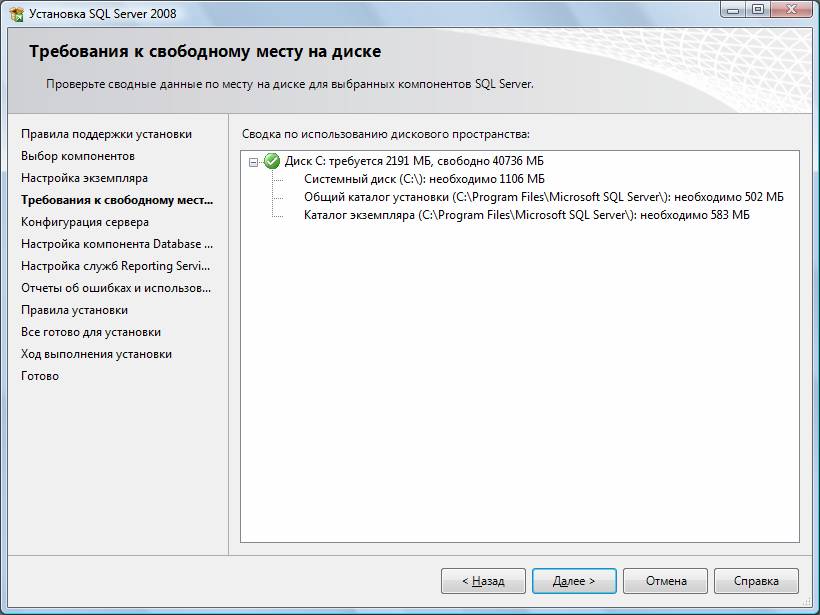Screen dimensions: 820x615
Task: Cancel setup with the Отмена button
Action: [x=665, y=580]
